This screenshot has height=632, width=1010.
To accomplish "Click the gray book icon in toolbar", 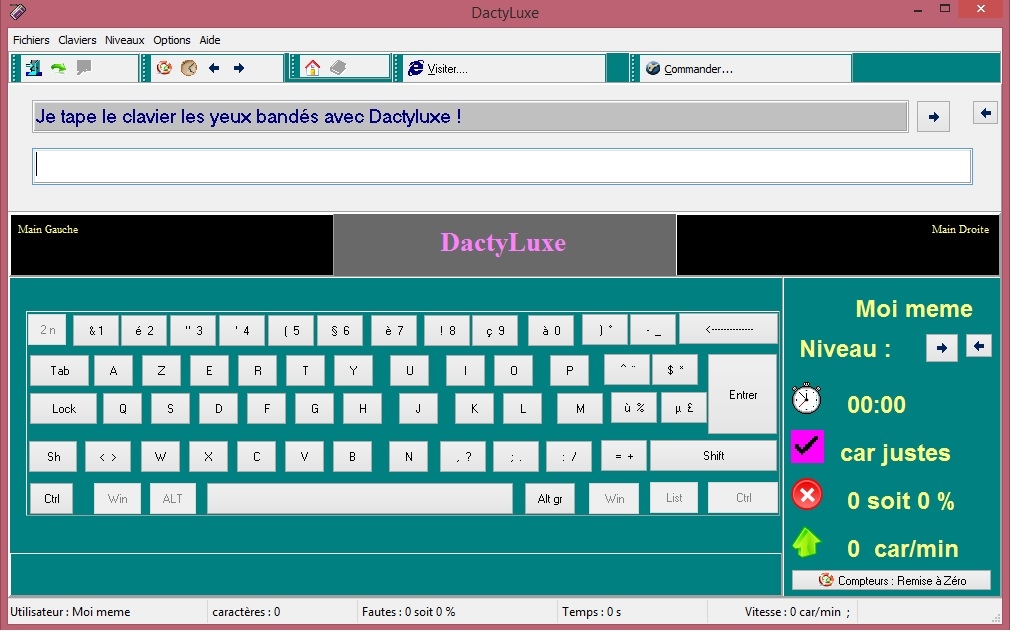I will (x=338, y=68).
